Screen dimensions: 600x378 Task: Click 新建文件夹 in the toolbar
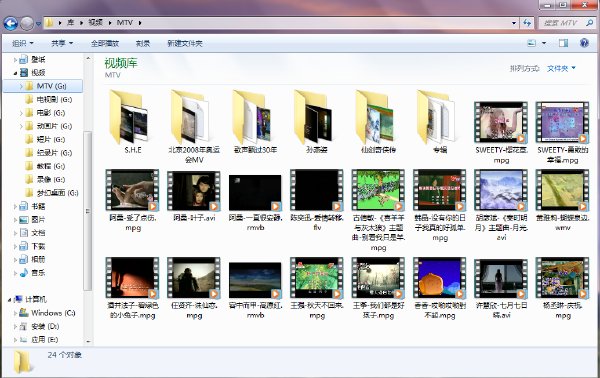(185, 43)
